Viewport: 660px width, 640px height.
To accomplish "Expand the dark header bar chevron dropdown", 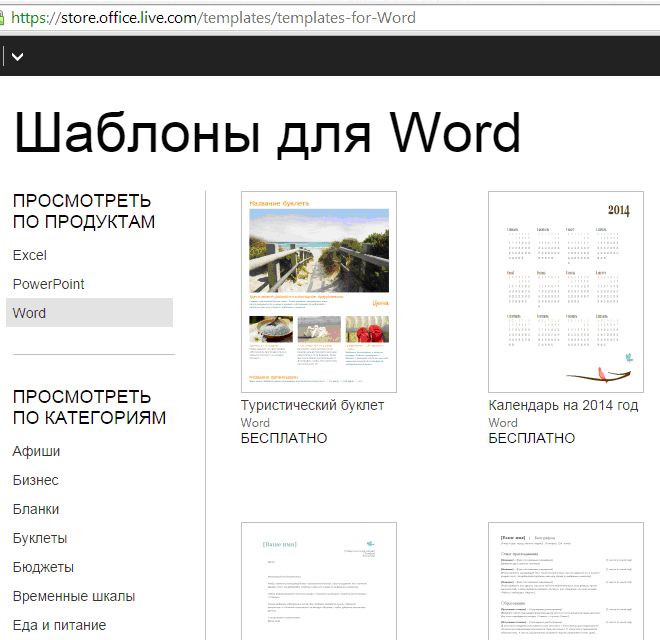I will tap(17, 56).
